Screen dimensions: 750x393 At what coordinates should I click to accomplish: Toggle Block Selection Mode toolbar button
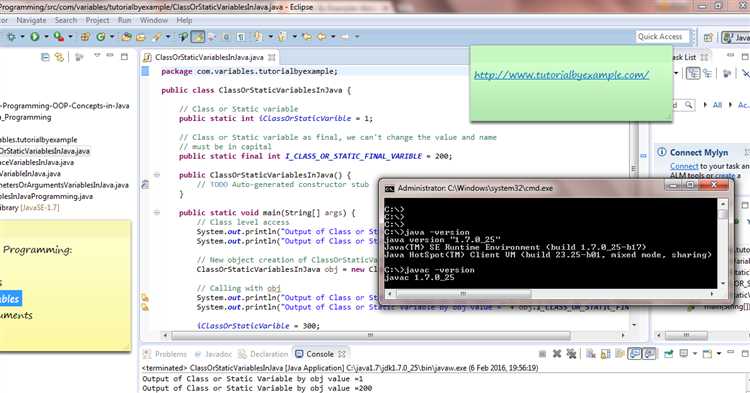point(226,37)
